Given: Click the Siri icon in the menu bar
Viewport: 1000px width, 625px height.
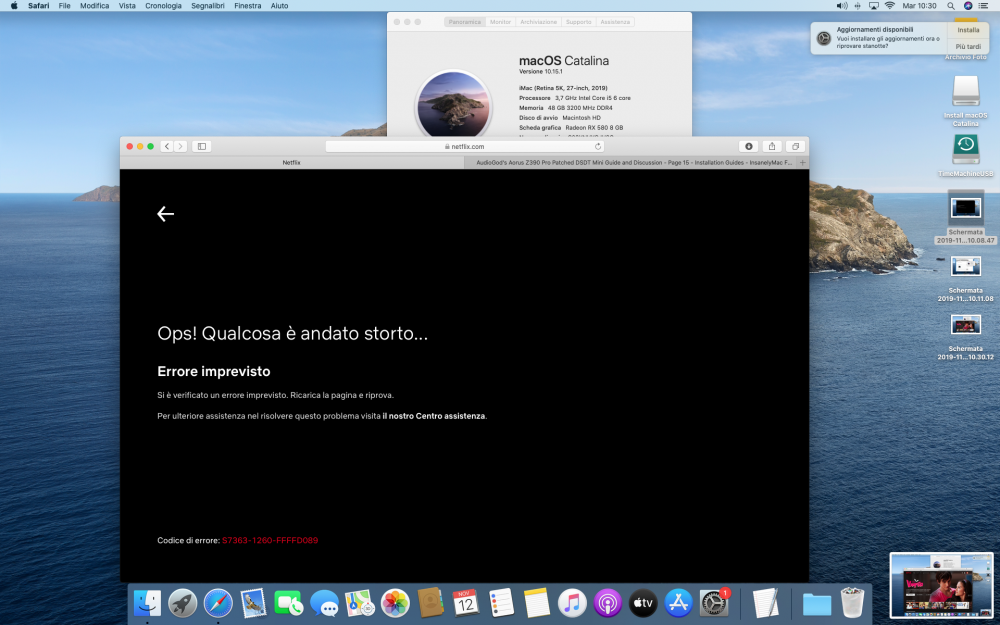Looking at the screenshot, I should click(x=967, y=6).
